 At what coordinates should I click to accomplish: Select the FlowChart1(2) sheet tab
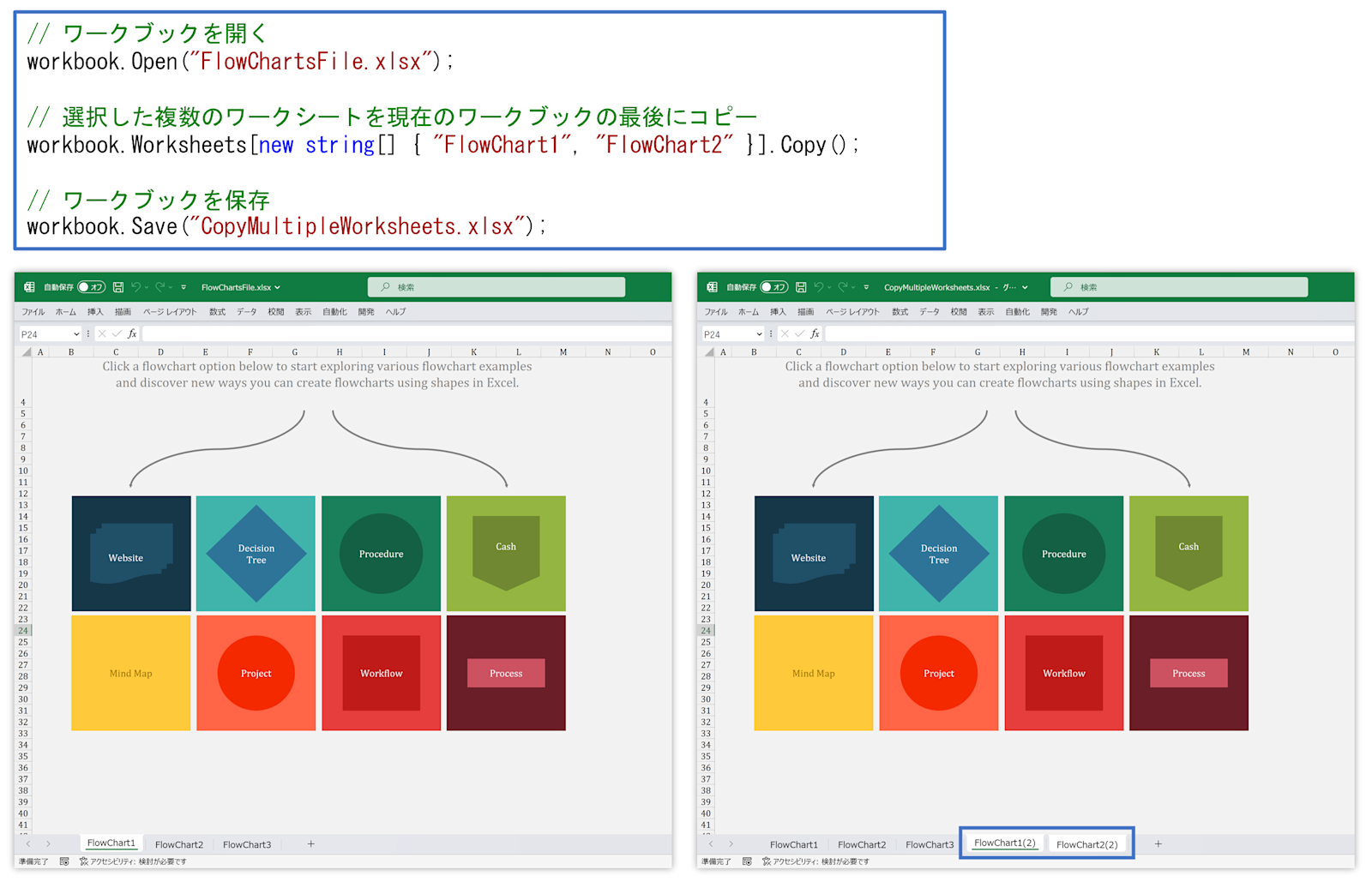(x=1005, y=843)
